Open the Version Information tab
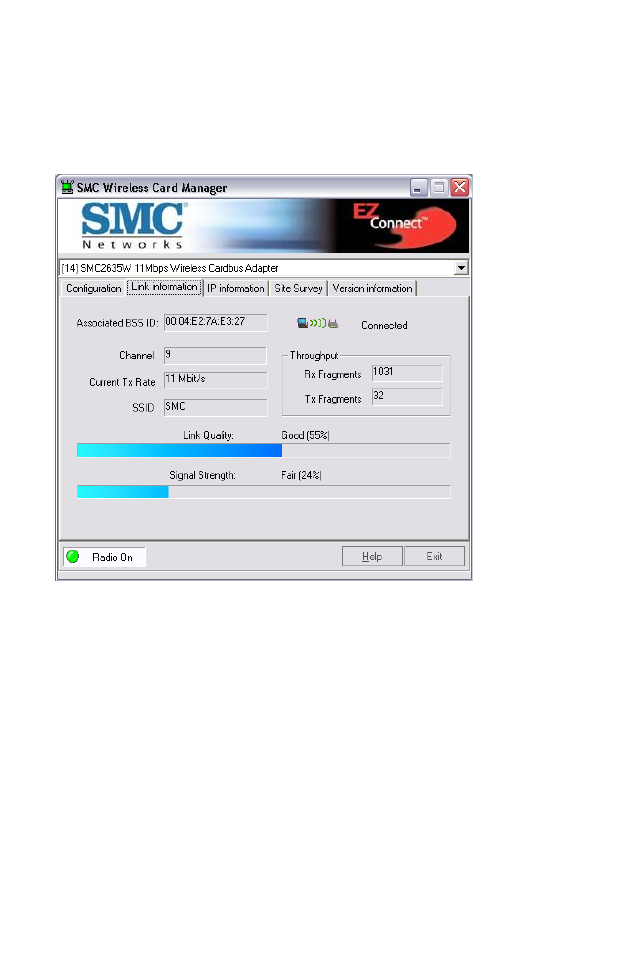The image size is (630, 967). tap(372, 288)
